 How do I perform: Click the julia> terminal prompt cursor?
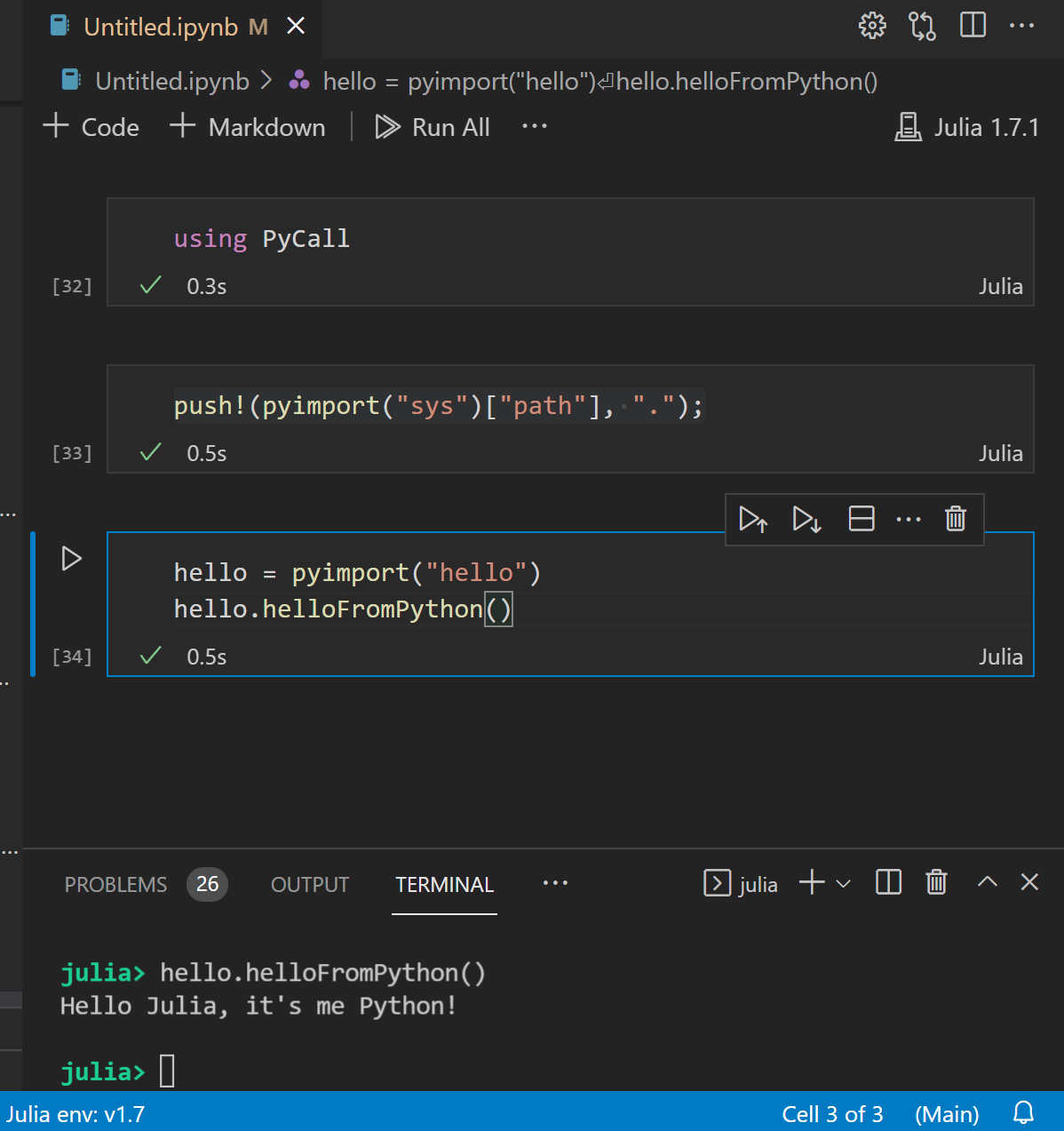pos(167,1071)
